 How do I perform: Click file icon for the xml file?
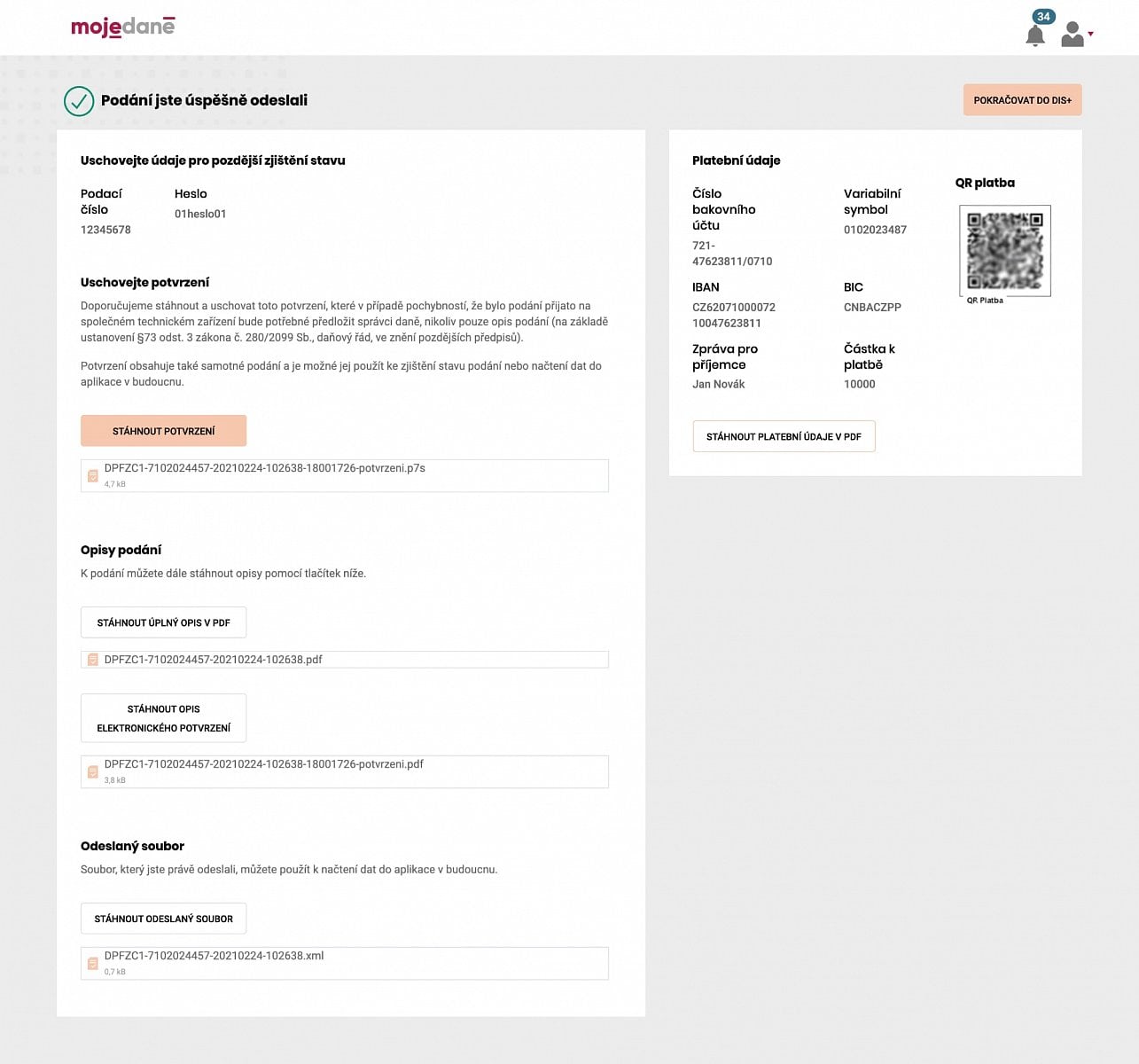pos(93,964)
